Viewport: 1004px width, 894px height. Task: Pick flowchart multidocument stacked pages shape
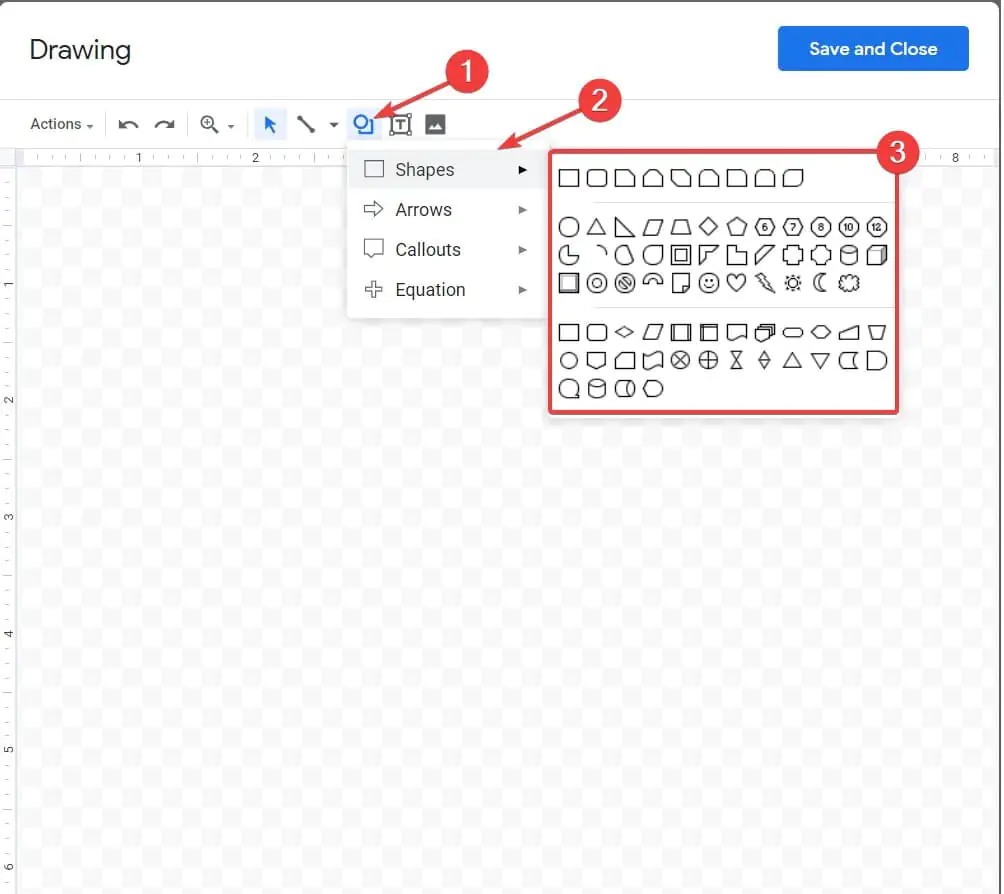[765, 332]
